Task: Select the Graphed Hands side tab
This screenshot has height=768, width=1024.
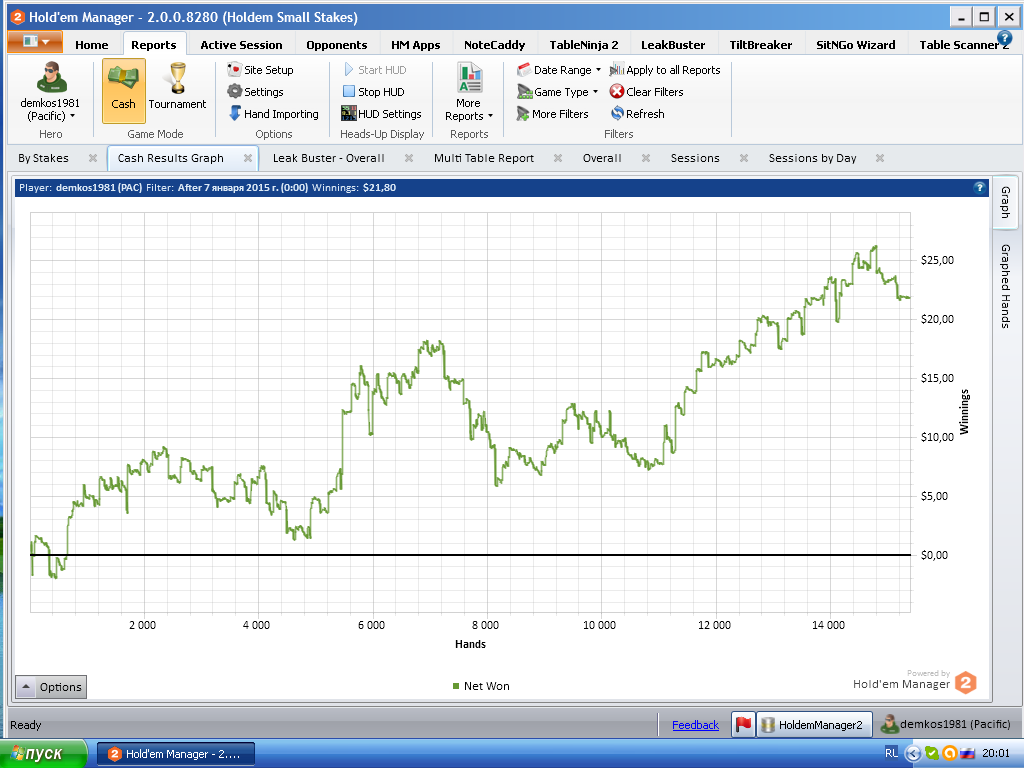Action: pyautogui.click(x=1006, y=285)
